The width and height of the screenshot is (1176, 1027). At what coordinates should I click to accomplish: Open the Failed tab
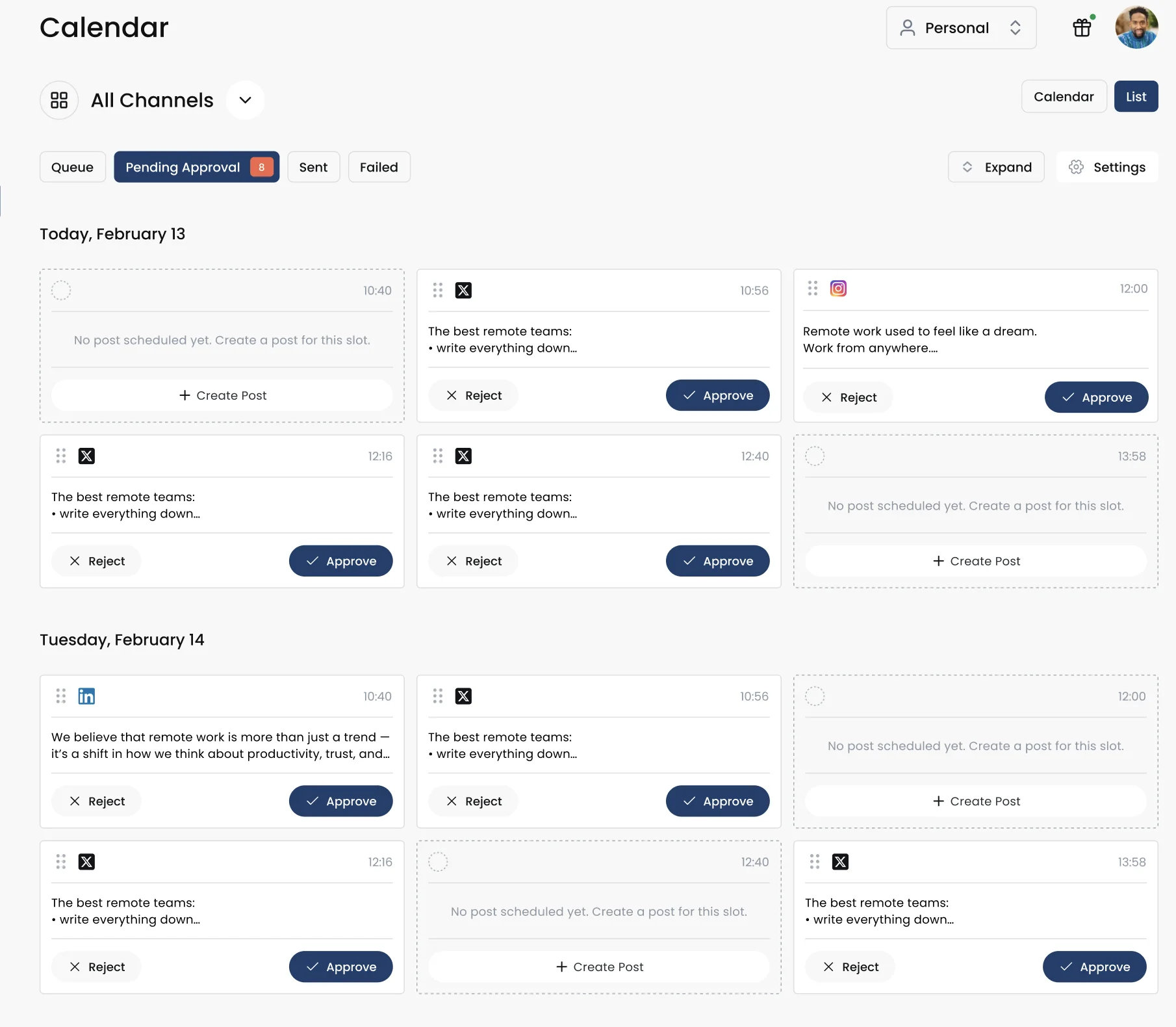click(x=379, y=167)
